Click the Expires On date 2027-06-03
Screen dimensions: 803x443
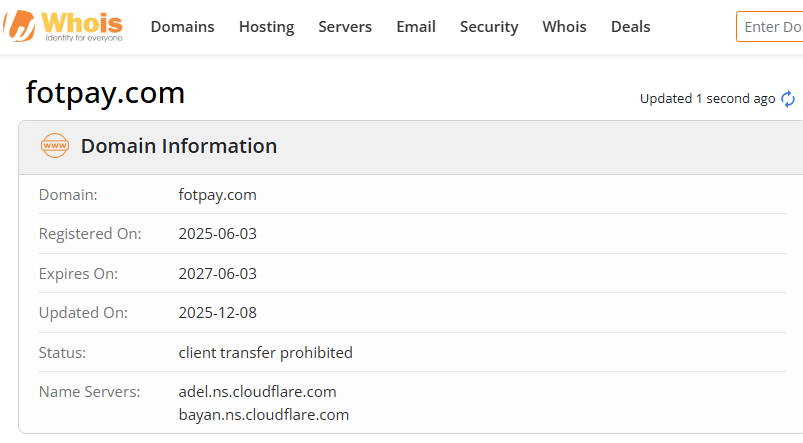pos(218,273)
